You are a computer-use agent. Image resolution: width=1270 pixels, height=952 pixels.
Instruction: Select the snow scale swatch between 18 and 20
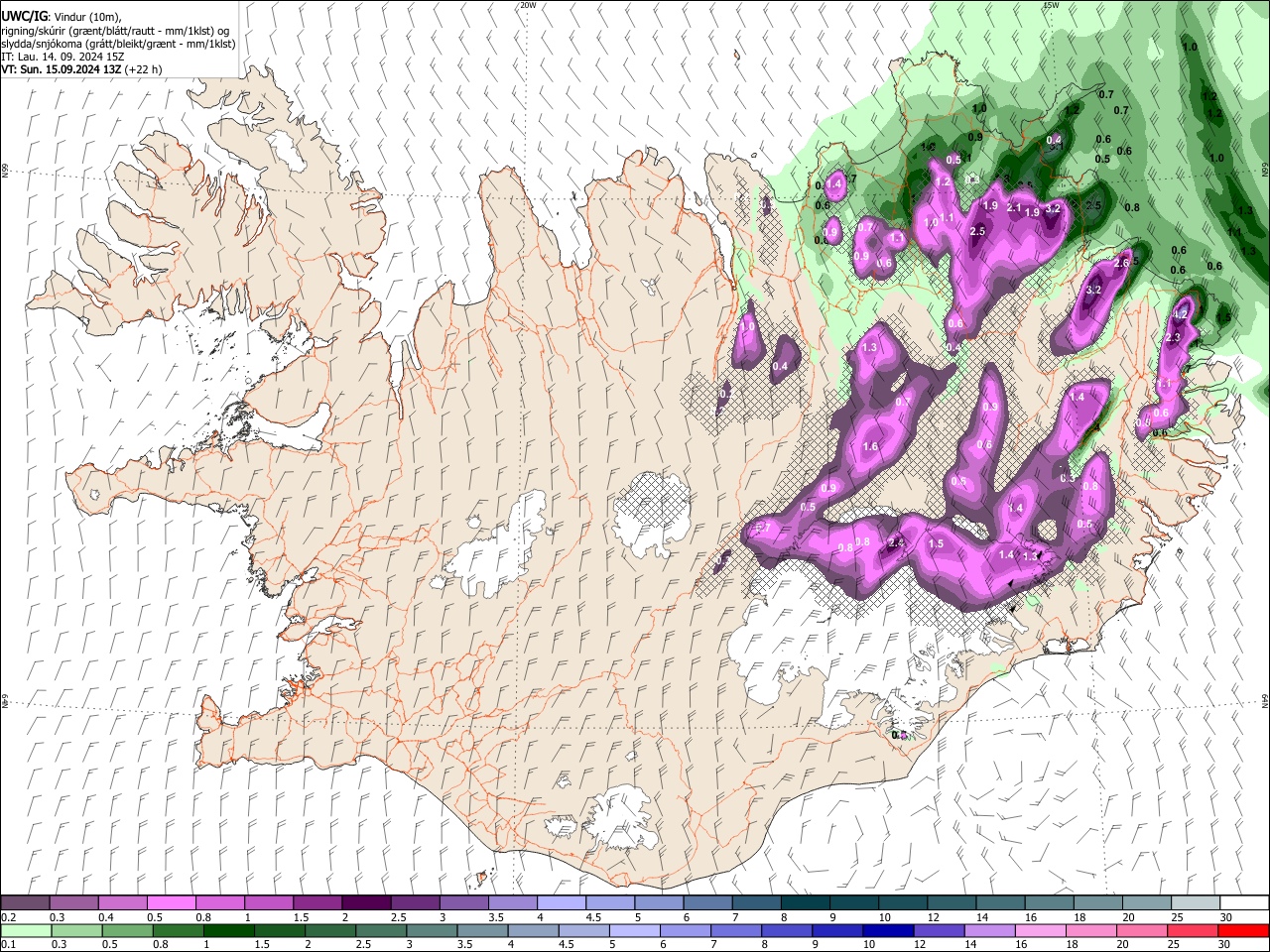1097,903
